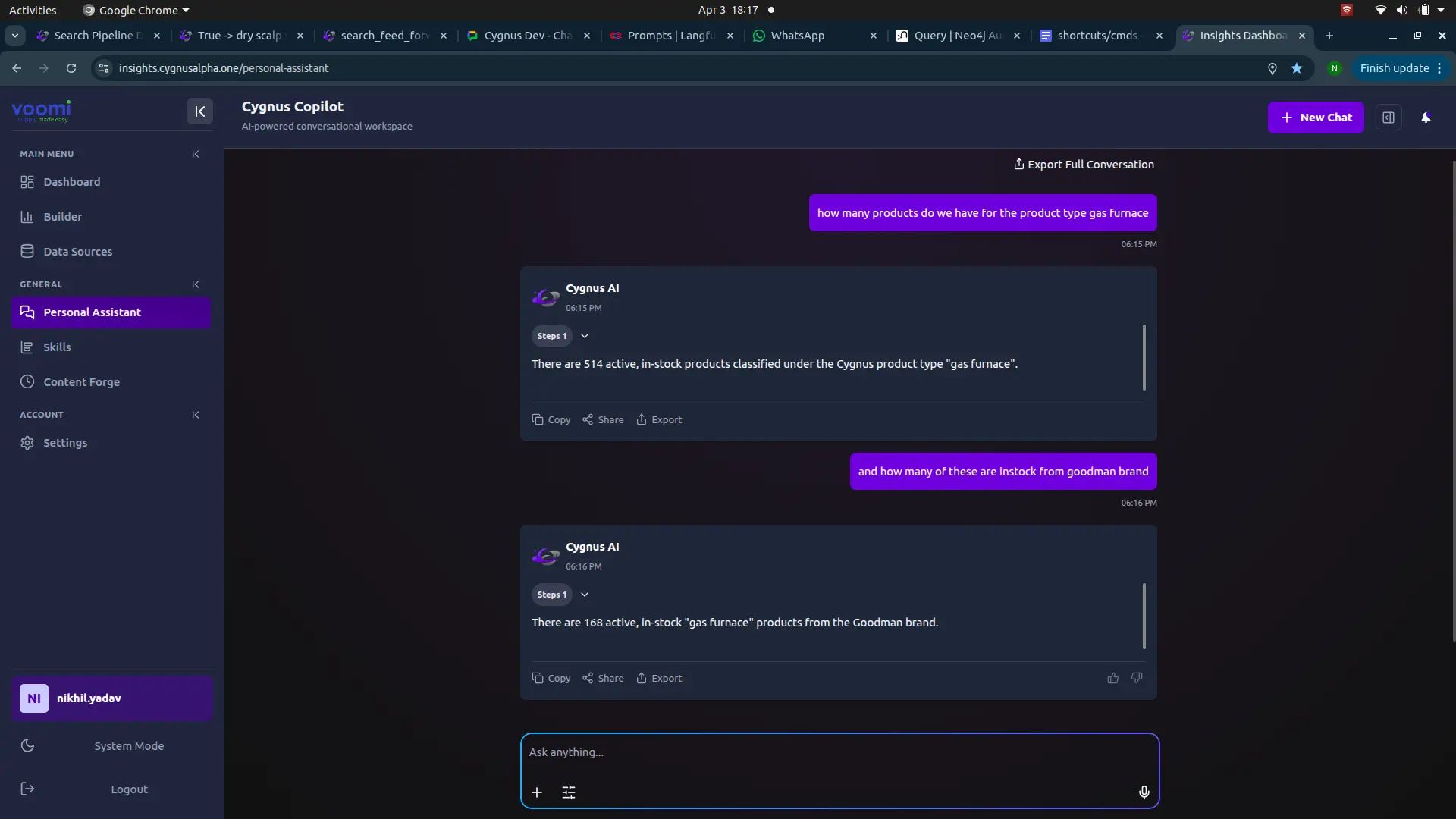The height and width of the screenshot is (819, 1456).
Task: Export Full Conversation
Action: (1084, 165)
